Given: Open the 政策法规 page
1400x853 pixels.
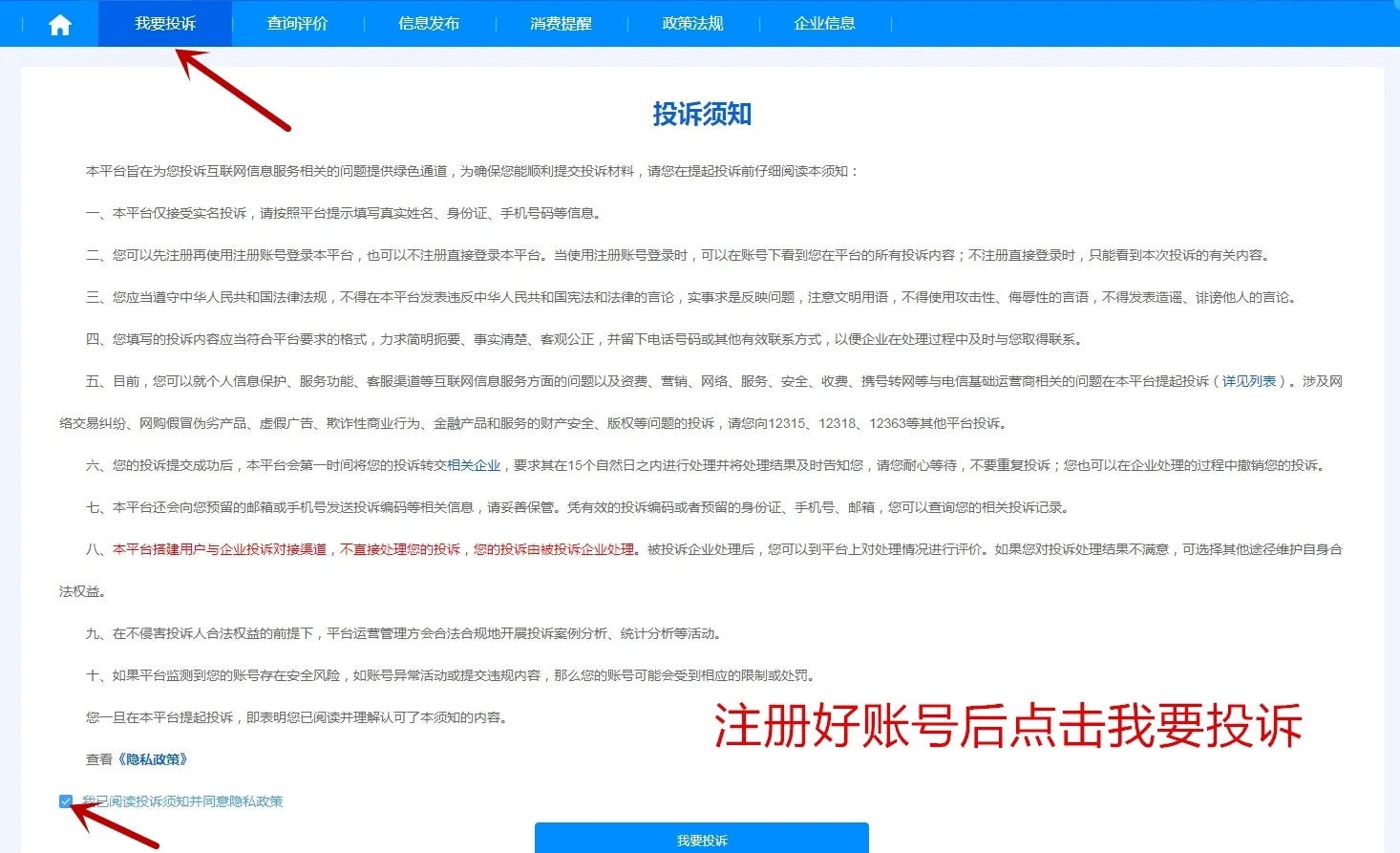Looking at the screenshot, I should [690, 23].
